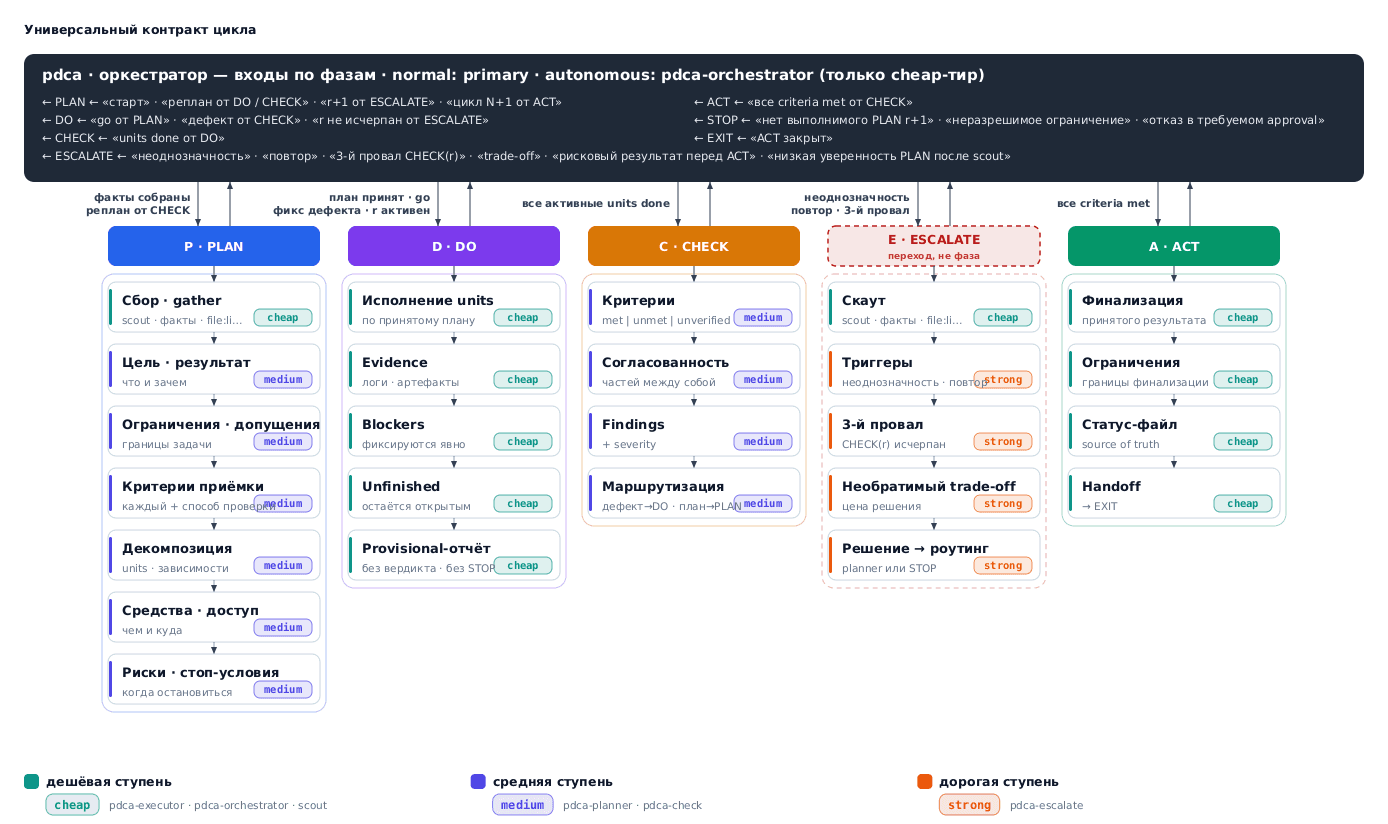Click the legend text 'pdca-planner · pdca-check'
The height and width of the screenshot is (824, 1388).
[632, 805]
